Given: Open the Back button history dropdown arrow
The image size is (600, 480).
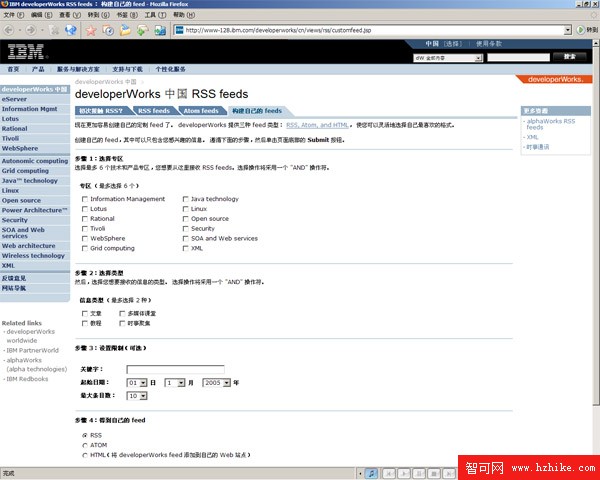Looking at the screenshot, I should click(20, 30).
